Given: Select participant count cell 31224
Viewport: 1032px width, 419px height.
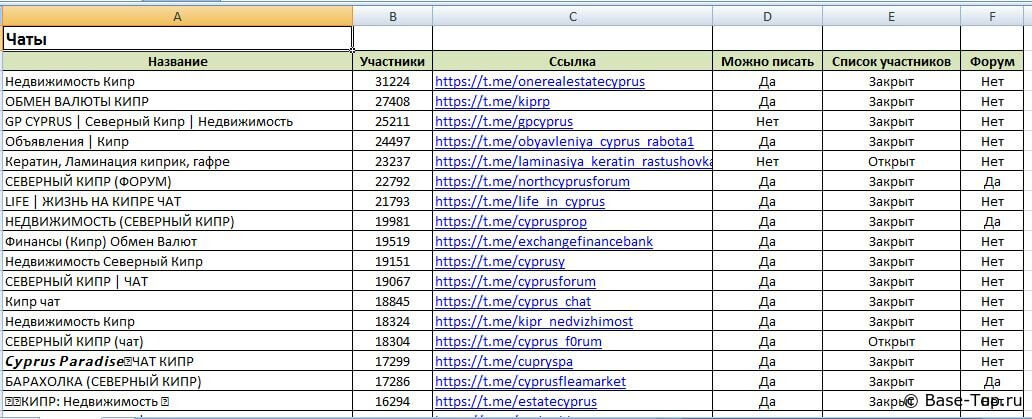Looking at the screenshot, I should [392, 82].
